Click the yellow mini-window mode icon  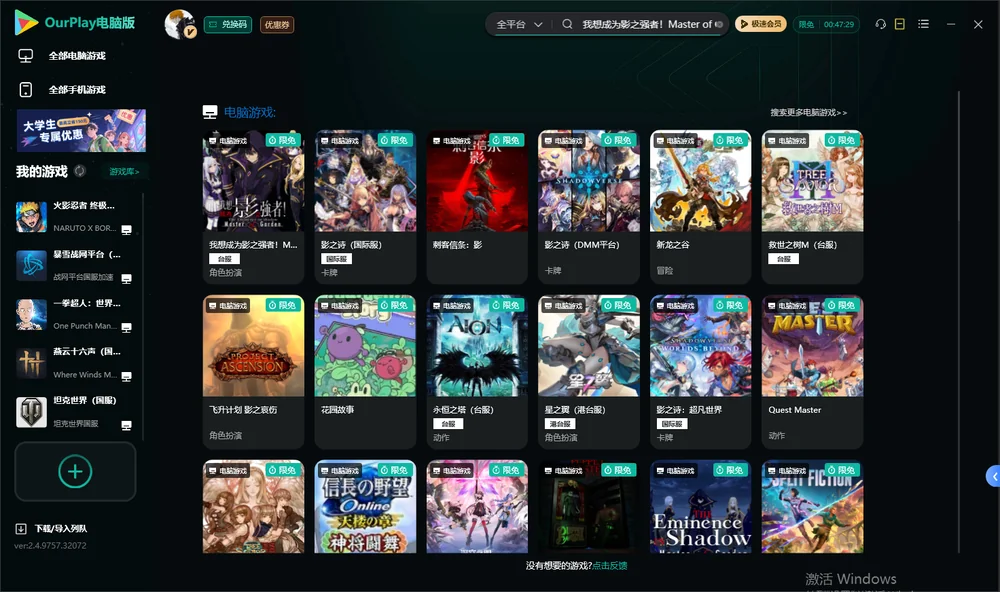[x=899, y=24]
